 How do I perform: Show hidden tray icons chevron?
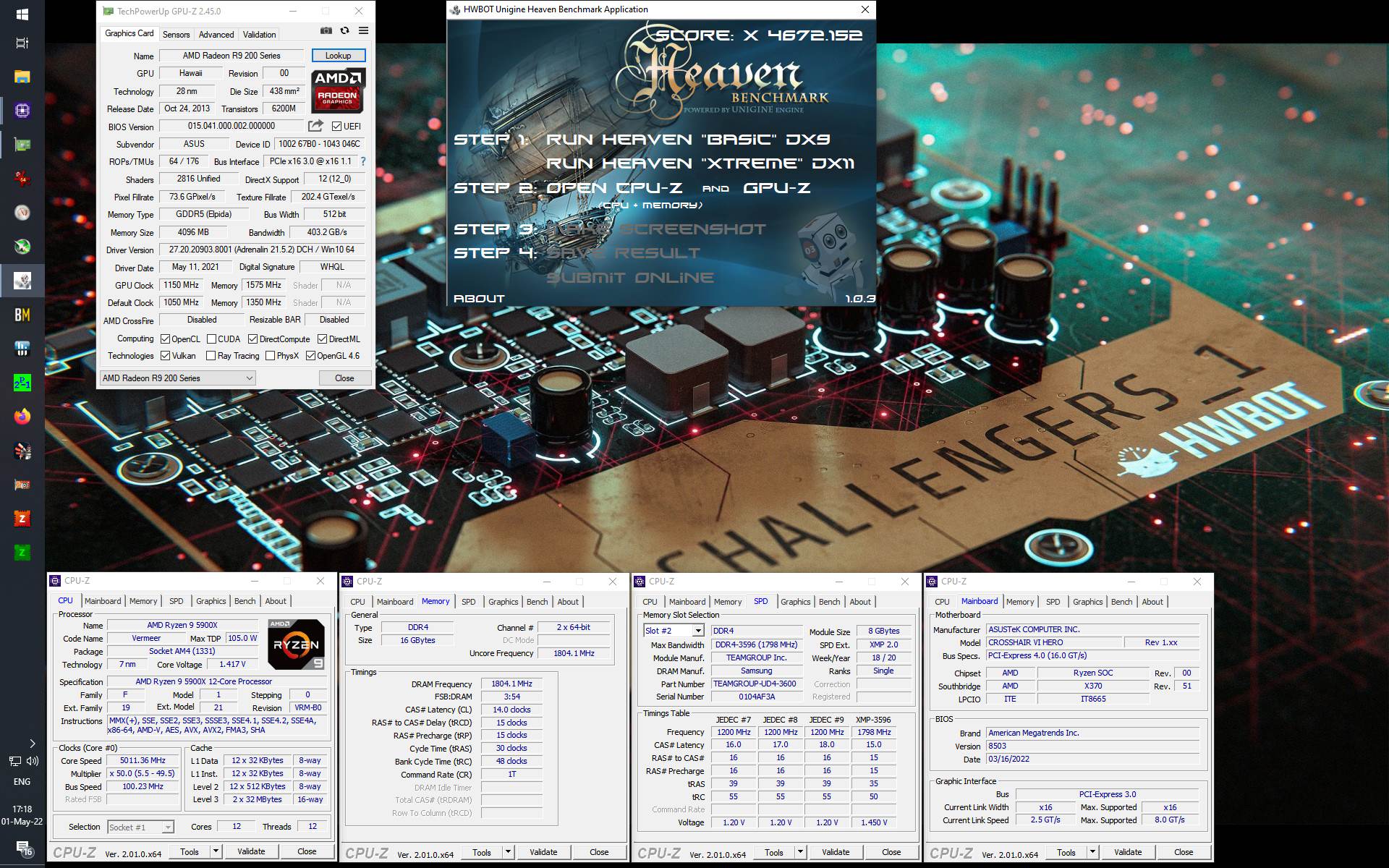(32, 743)
